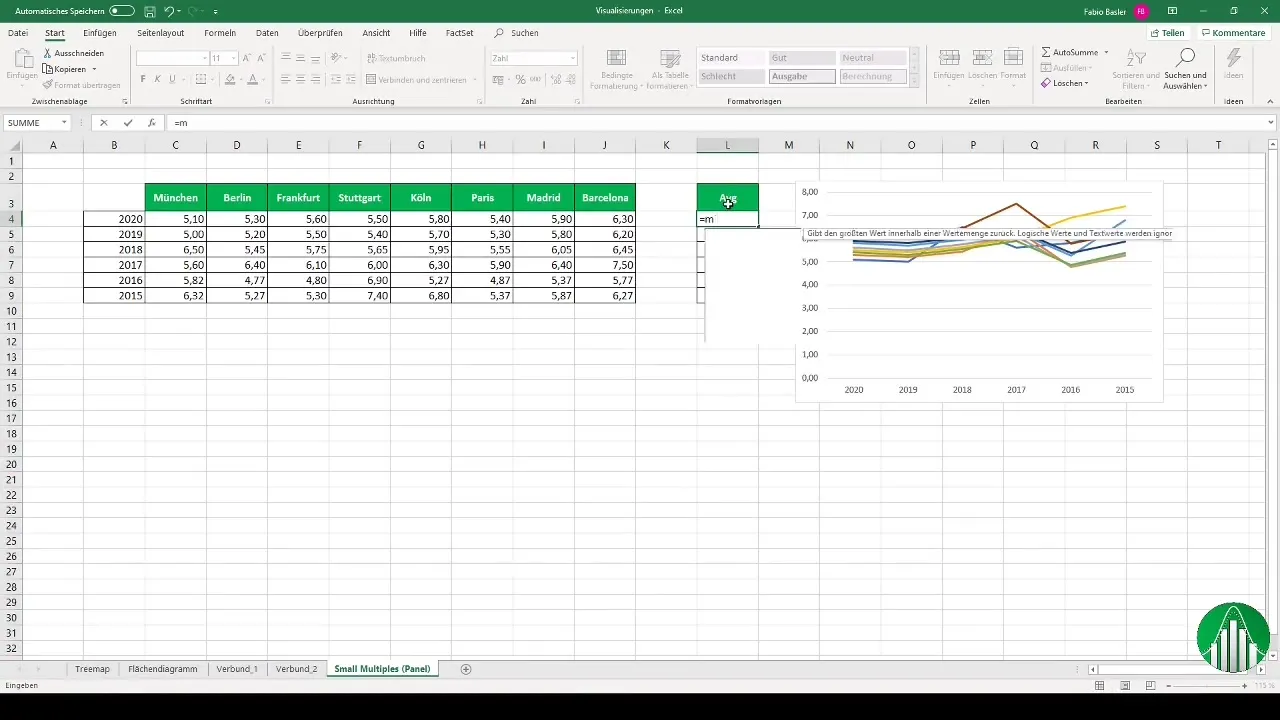The image size is (1280, 720).
Task: Expand the Kopieren dropdown arrow
Action: point(94,69)
